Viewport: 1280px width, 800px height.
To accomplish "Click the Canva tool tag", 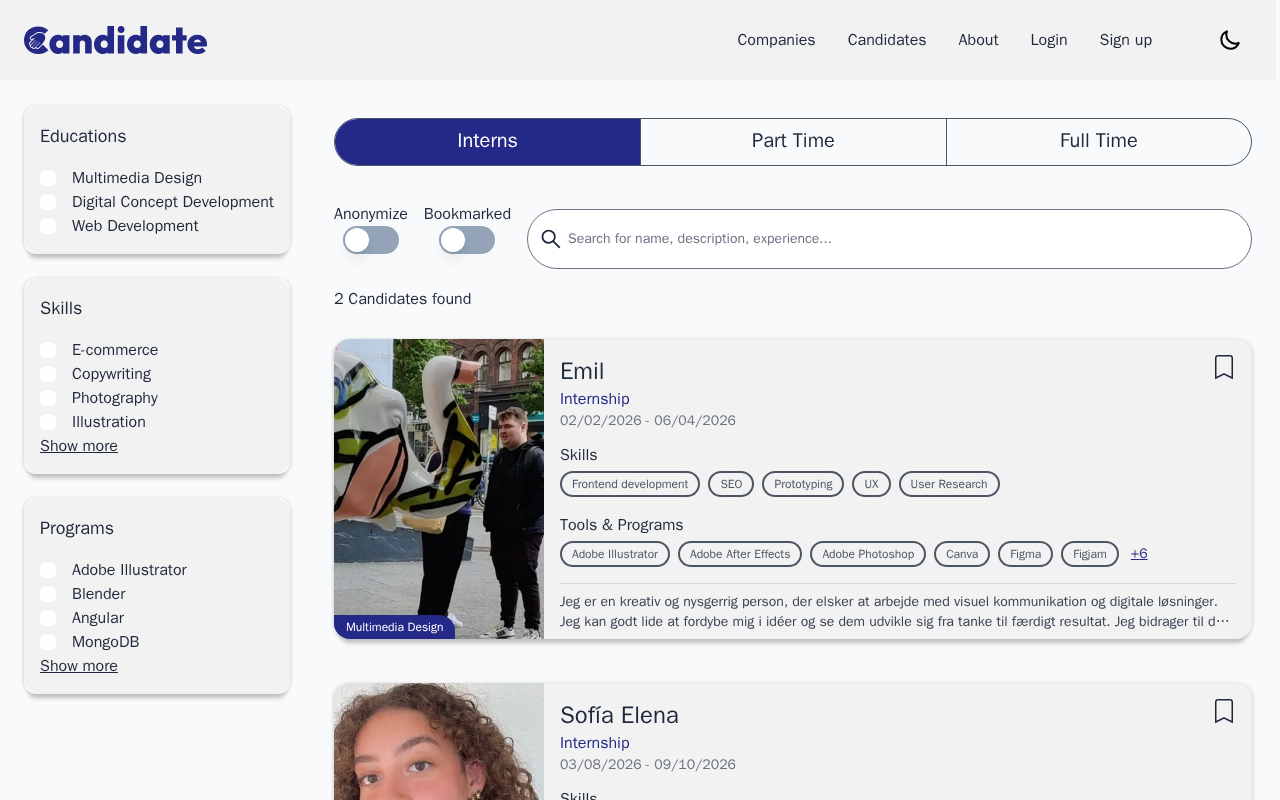I will [x=962, y=554].
